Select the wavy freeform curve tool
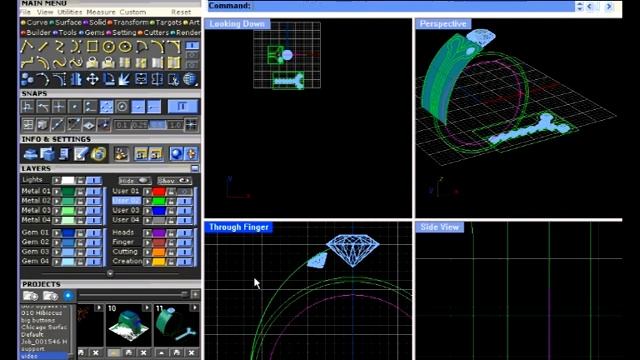Screen dimensions: 640x360 click(60, 63)
